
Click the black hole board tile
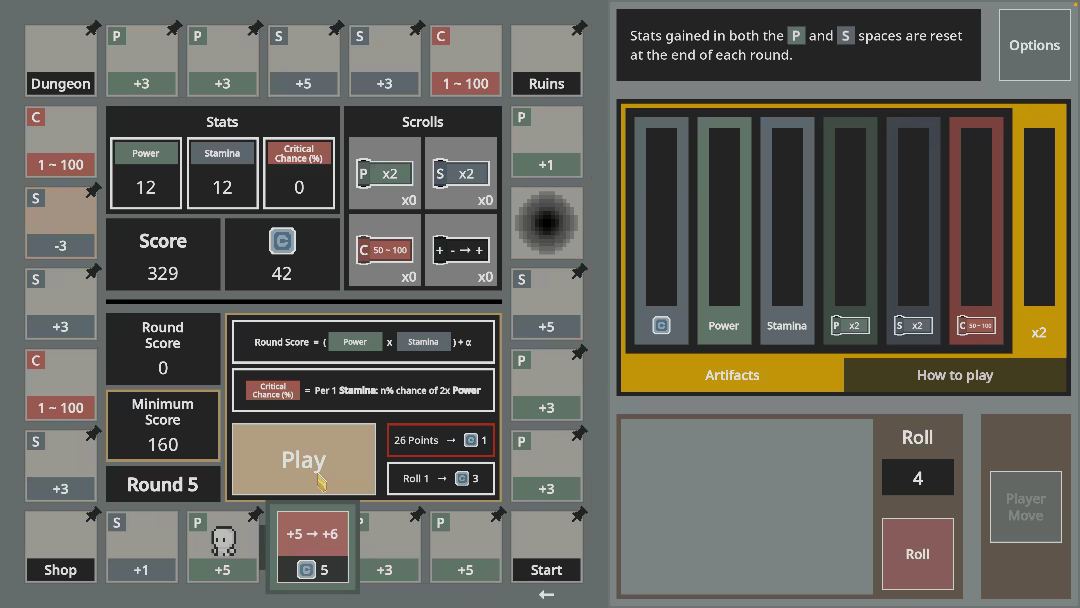tap(547, 222)
